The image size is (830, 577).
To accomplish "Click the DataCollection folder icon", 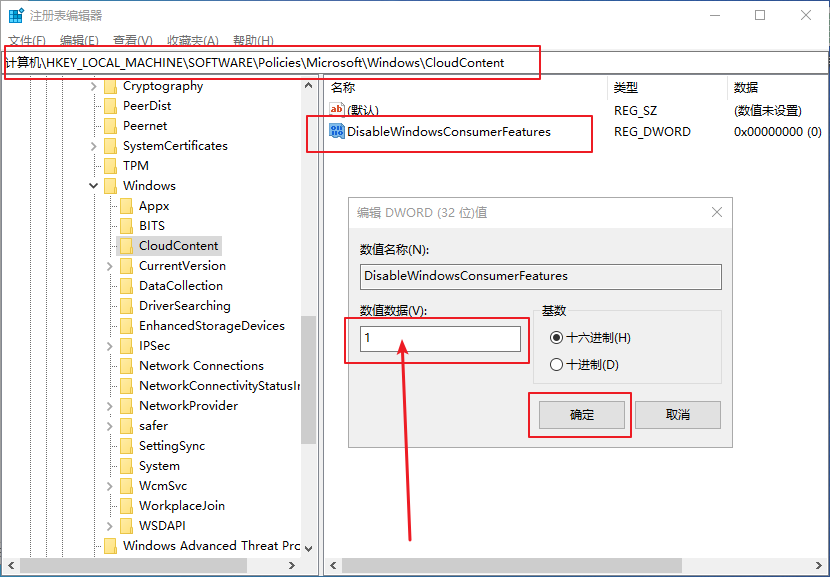I will pyautogui.click(x=126, y=286).
